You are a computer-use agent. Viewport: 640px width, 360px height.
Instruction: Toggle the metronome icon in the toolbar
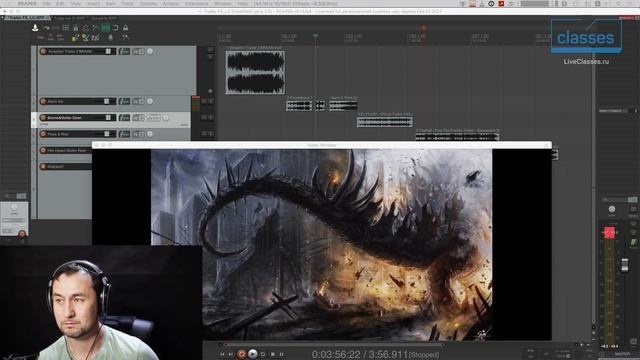click(76, 28)
